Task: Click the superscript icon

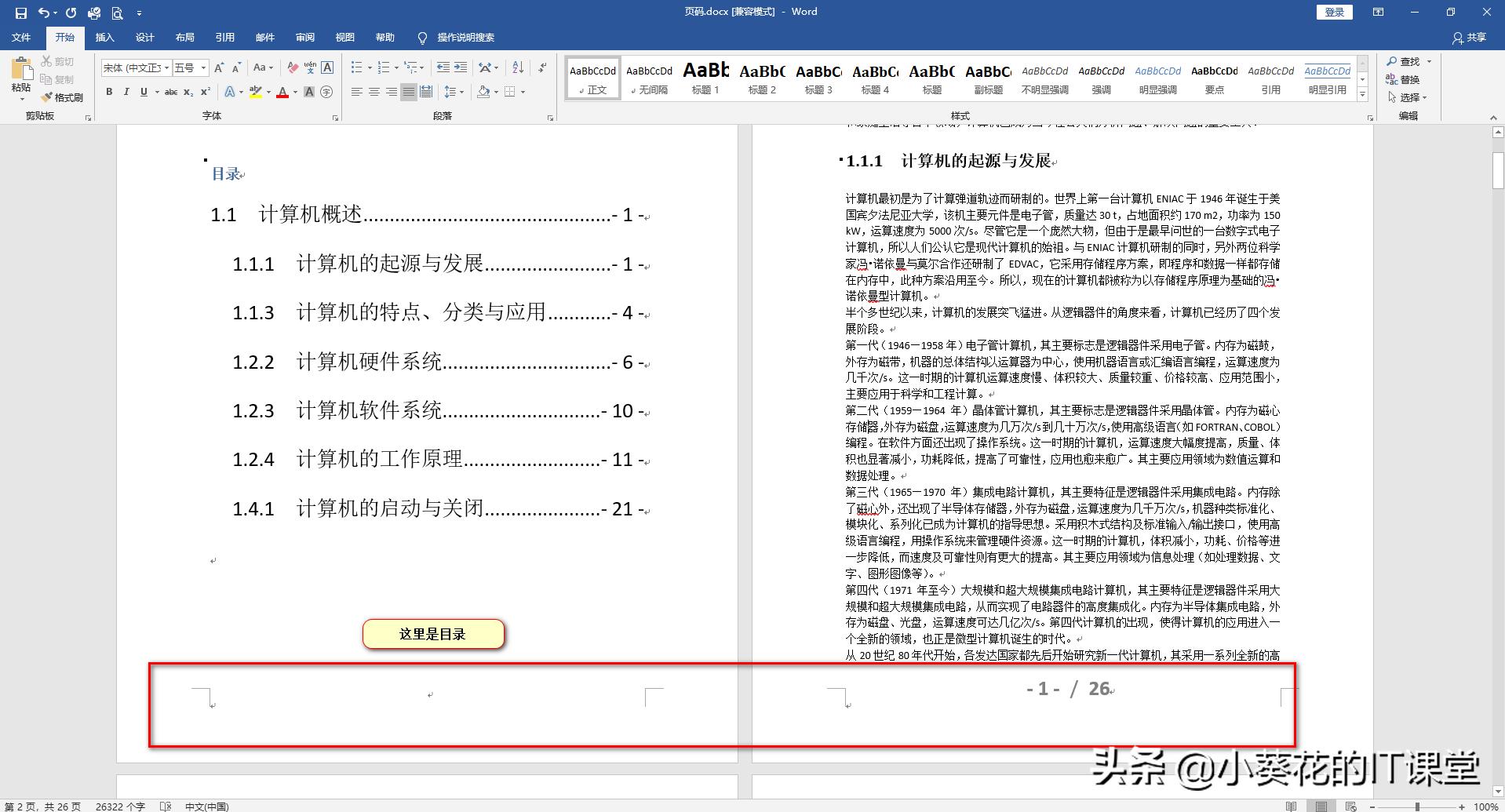Action: pos(204,92)
